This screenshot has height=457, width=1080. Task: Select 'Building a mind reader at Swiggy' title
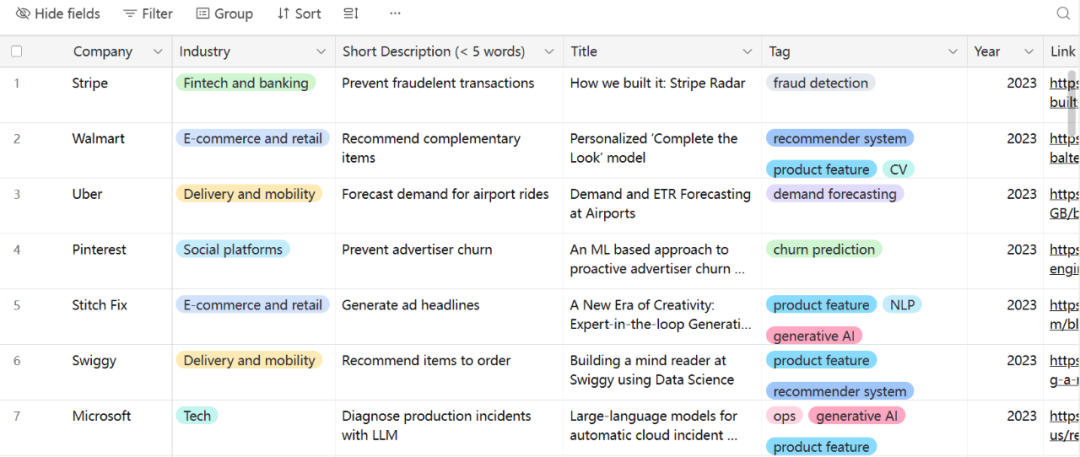click(x=663, y=372)
